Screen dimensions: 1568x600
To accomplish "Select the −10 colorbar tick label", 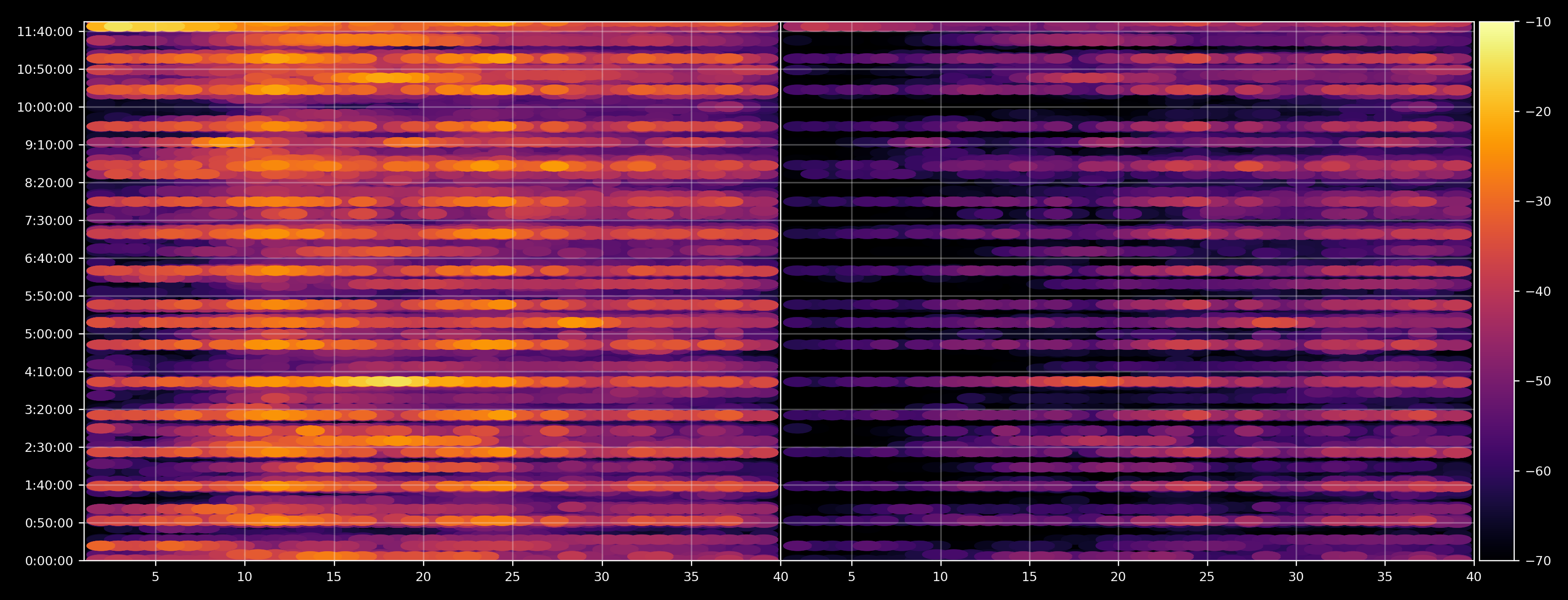I will pyautogui.click(x=1539, y=22).
